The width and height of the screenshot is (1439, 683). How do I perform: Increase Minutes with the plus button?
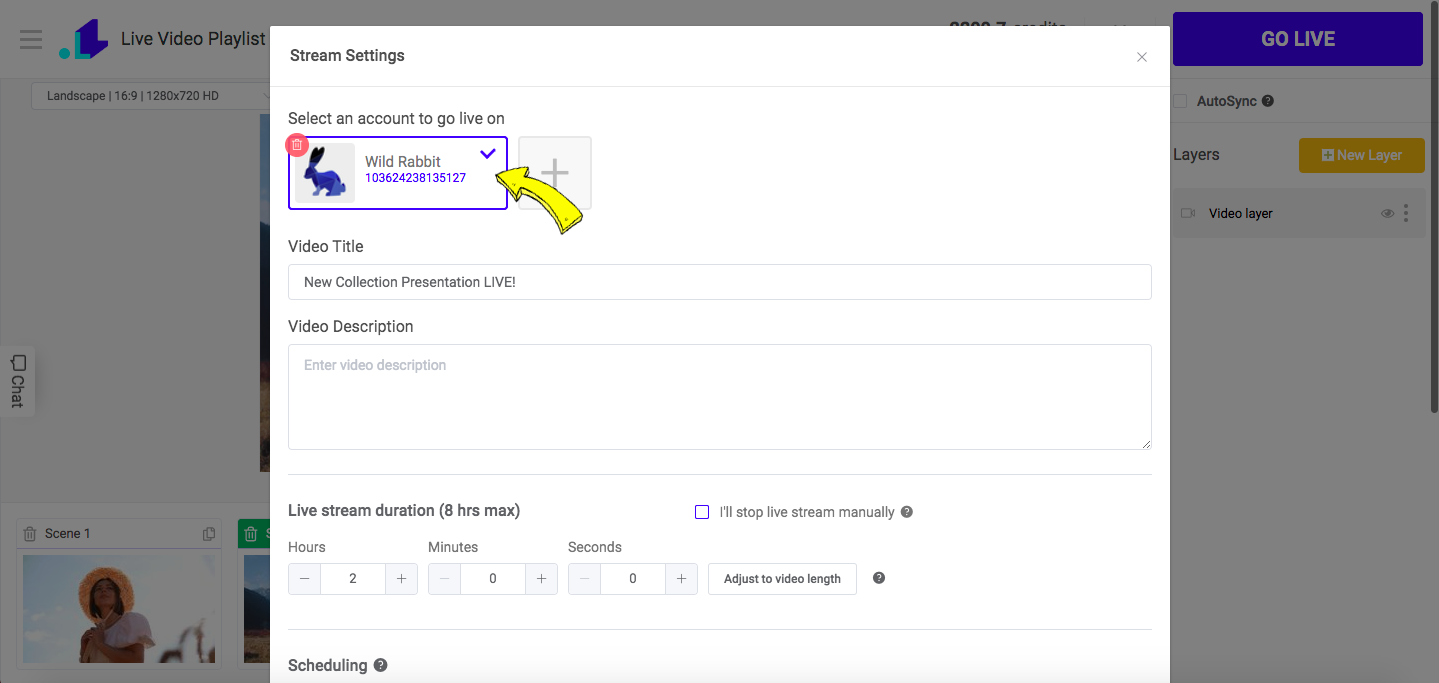[x=541, y=578]
